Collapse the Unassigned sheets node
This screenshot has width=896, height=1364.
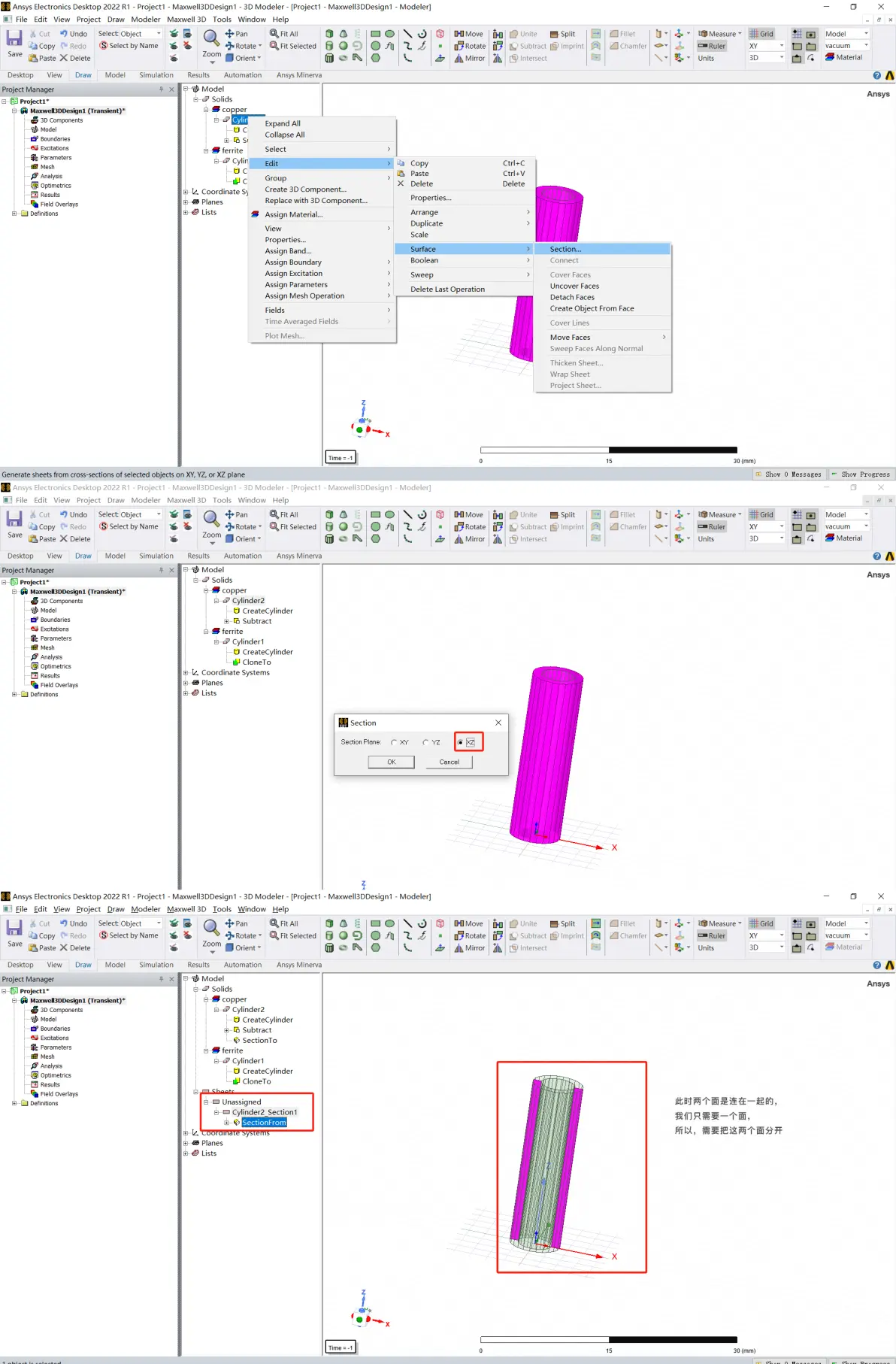206,1102
